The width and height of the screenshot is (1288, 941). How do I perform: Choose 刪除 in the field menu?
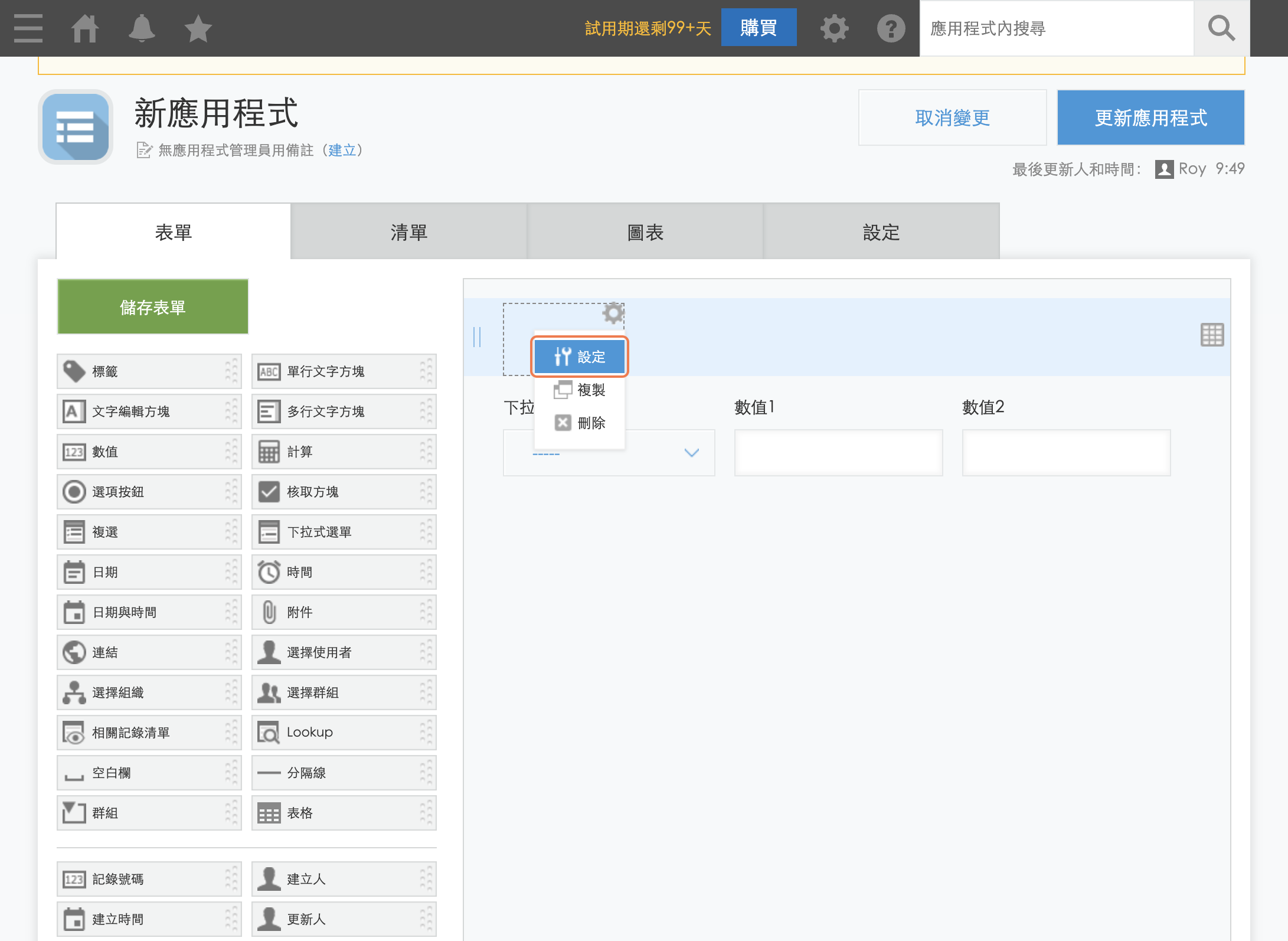coord(580,423)
